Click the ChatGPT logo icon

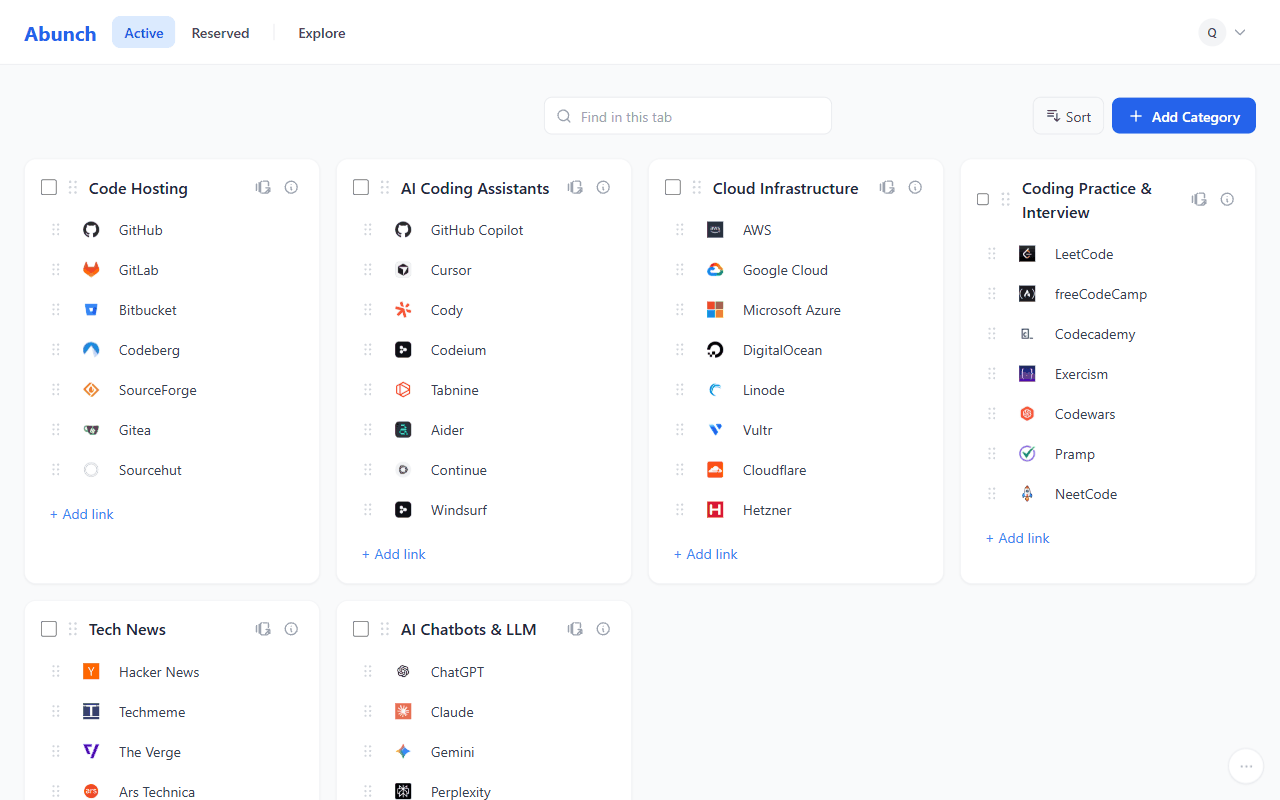click(403, 672)
